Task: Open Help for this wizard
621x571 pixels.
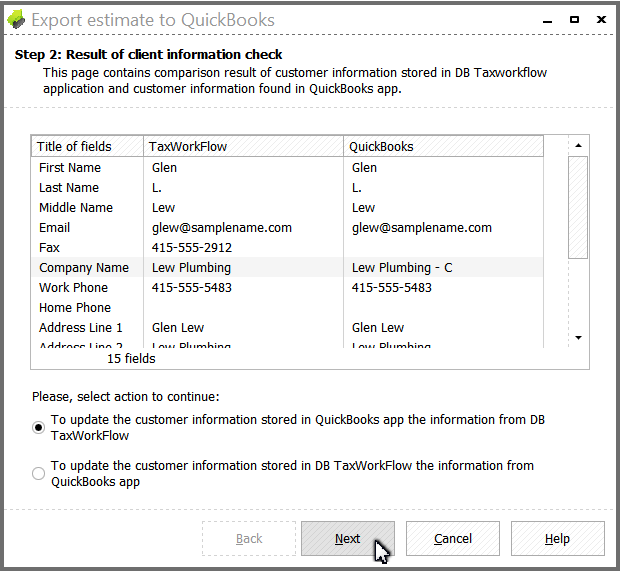Action: 558,539
